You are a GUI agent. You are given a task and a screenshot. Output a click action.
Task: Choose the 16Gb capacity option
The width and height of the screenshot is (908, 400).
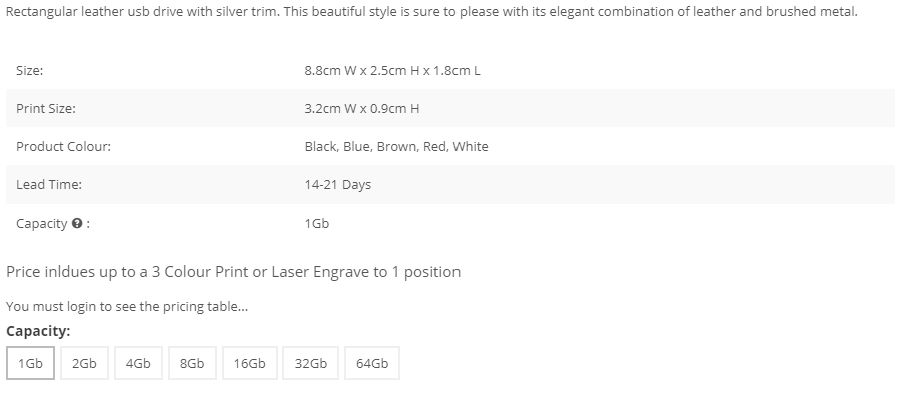click(x=250, y=363)
